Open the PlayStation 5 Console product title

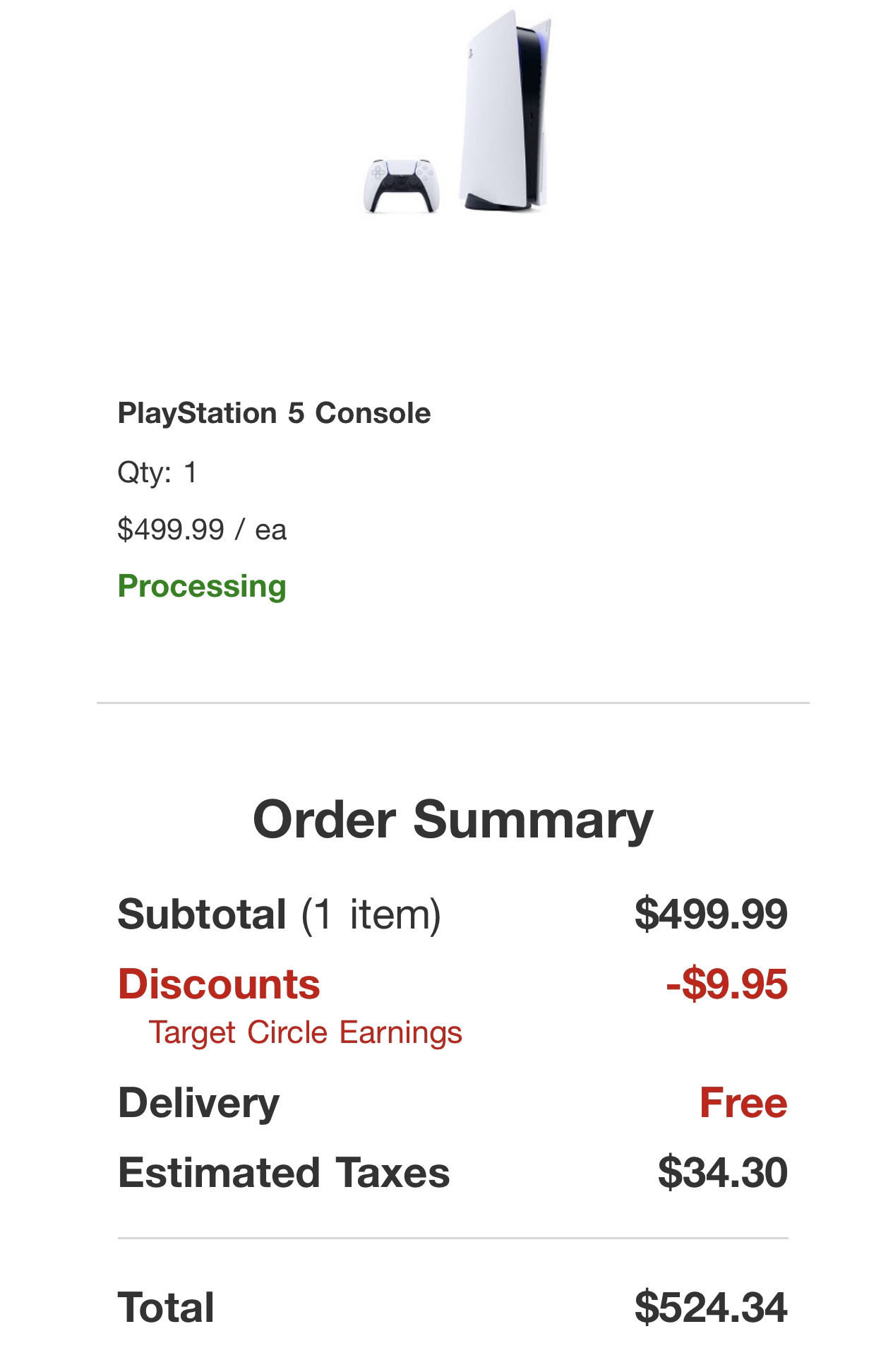coord(274,413)
